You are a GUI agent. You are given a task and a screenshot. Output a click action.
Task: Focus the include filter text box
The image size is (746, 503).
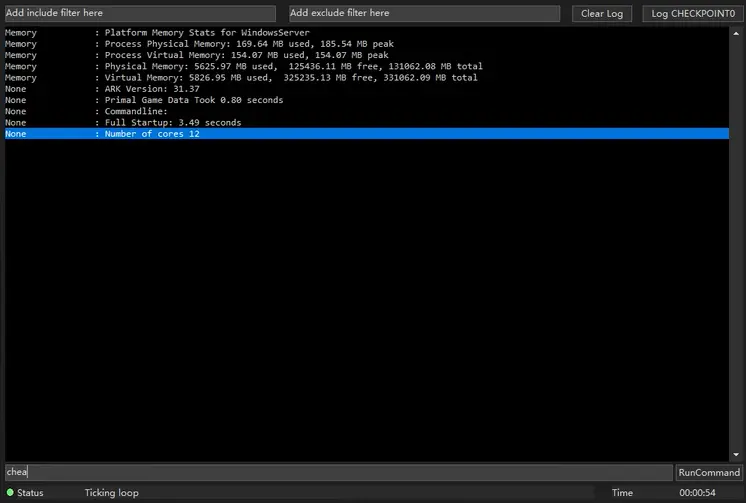pyautogui.click(x=140, y=14)
